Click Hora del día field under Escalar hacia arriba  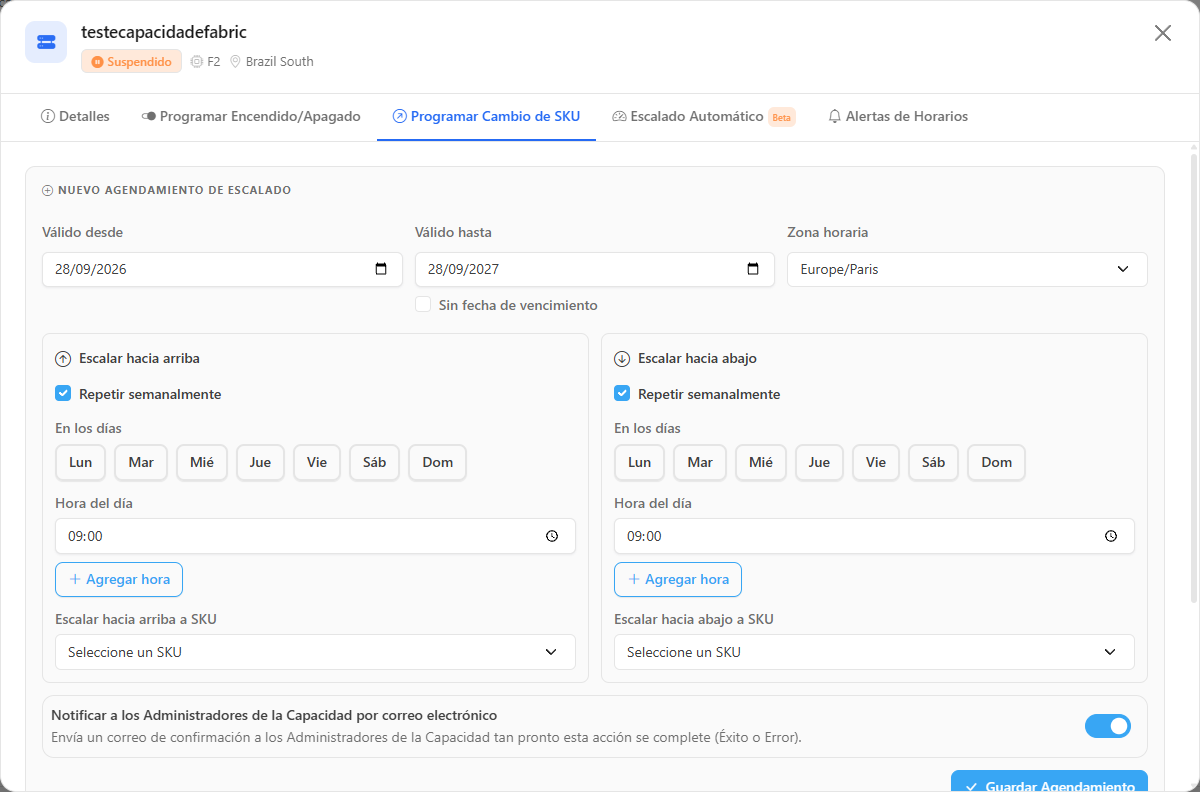315,536
